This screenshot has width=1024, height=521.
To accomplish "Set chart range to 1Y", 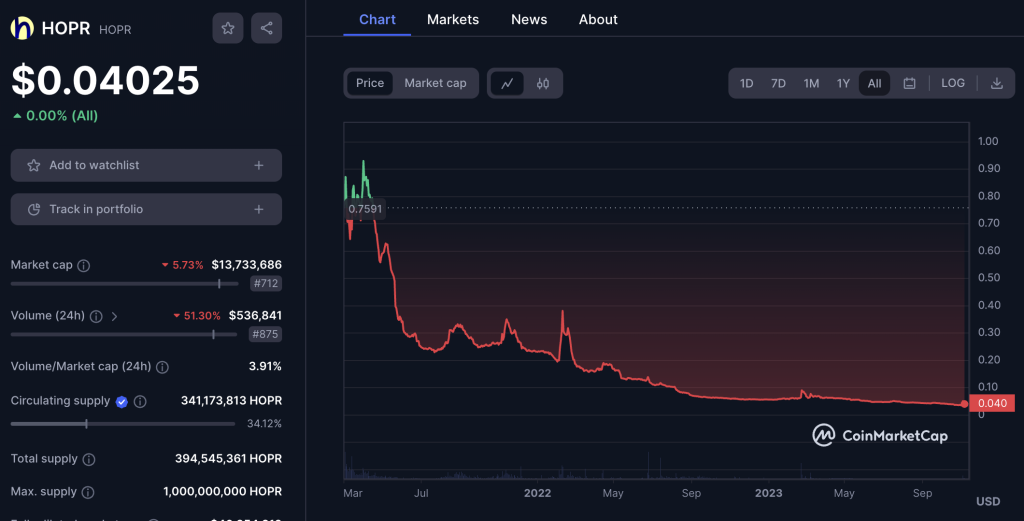I will pos(843,84).
